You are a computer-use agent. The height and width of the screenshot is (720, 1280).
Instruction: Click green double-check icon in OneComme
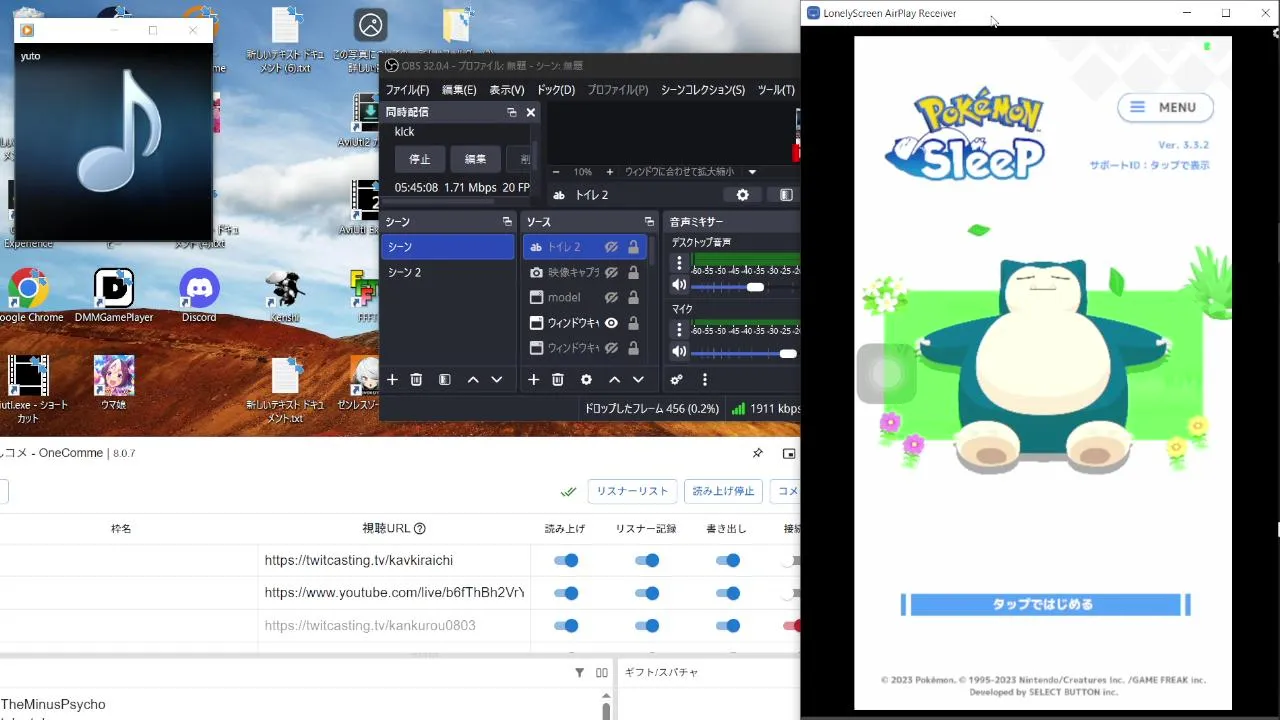(x=568, y=492)
